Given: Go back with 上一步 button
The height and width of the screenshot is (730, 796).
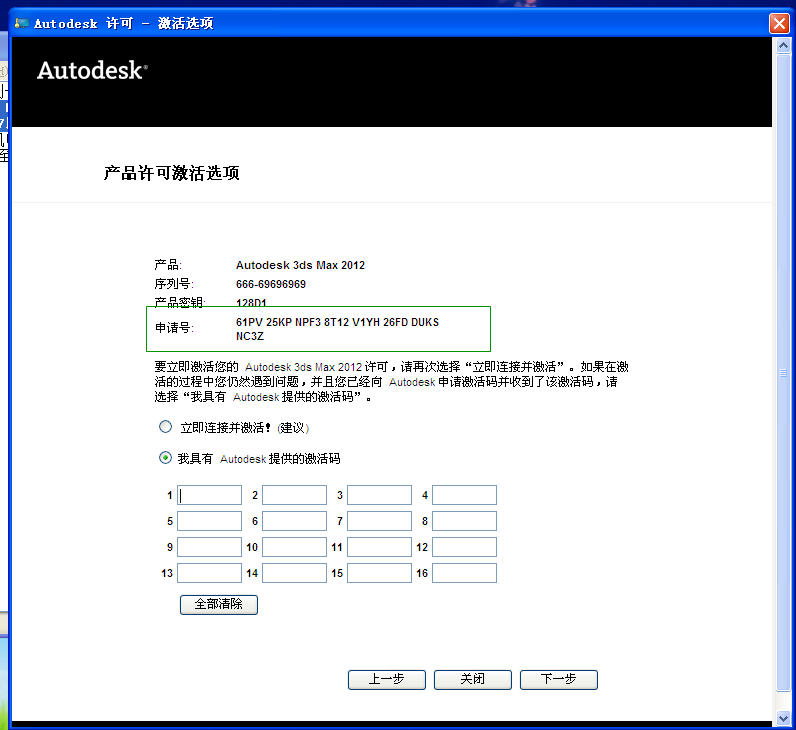Looking at the screenshot, I should tap(387, 680).
